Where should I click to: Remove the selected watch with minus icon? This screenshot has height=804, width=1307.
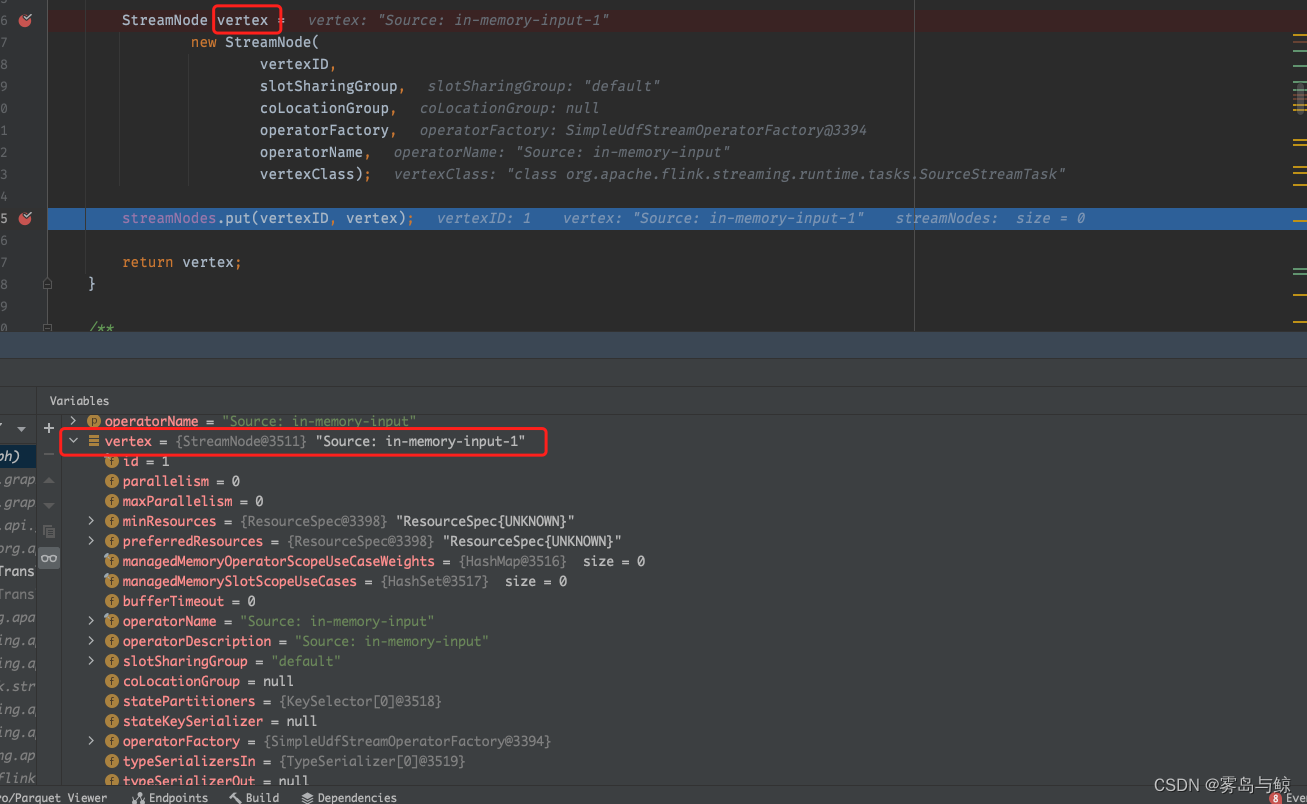pos(49,455)
